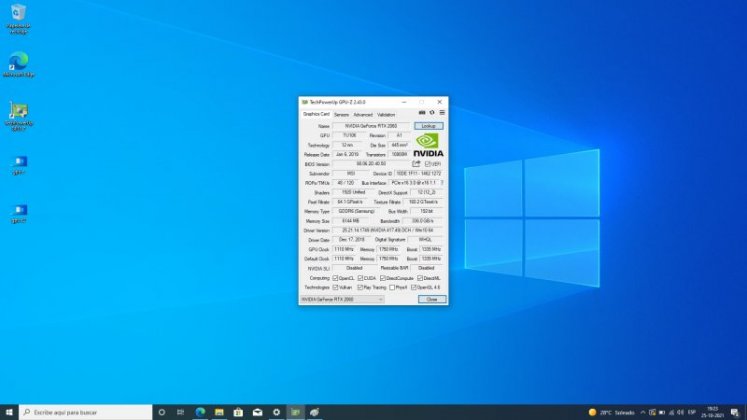Open the GPU selection dropdown at bottom

(342, 300)
